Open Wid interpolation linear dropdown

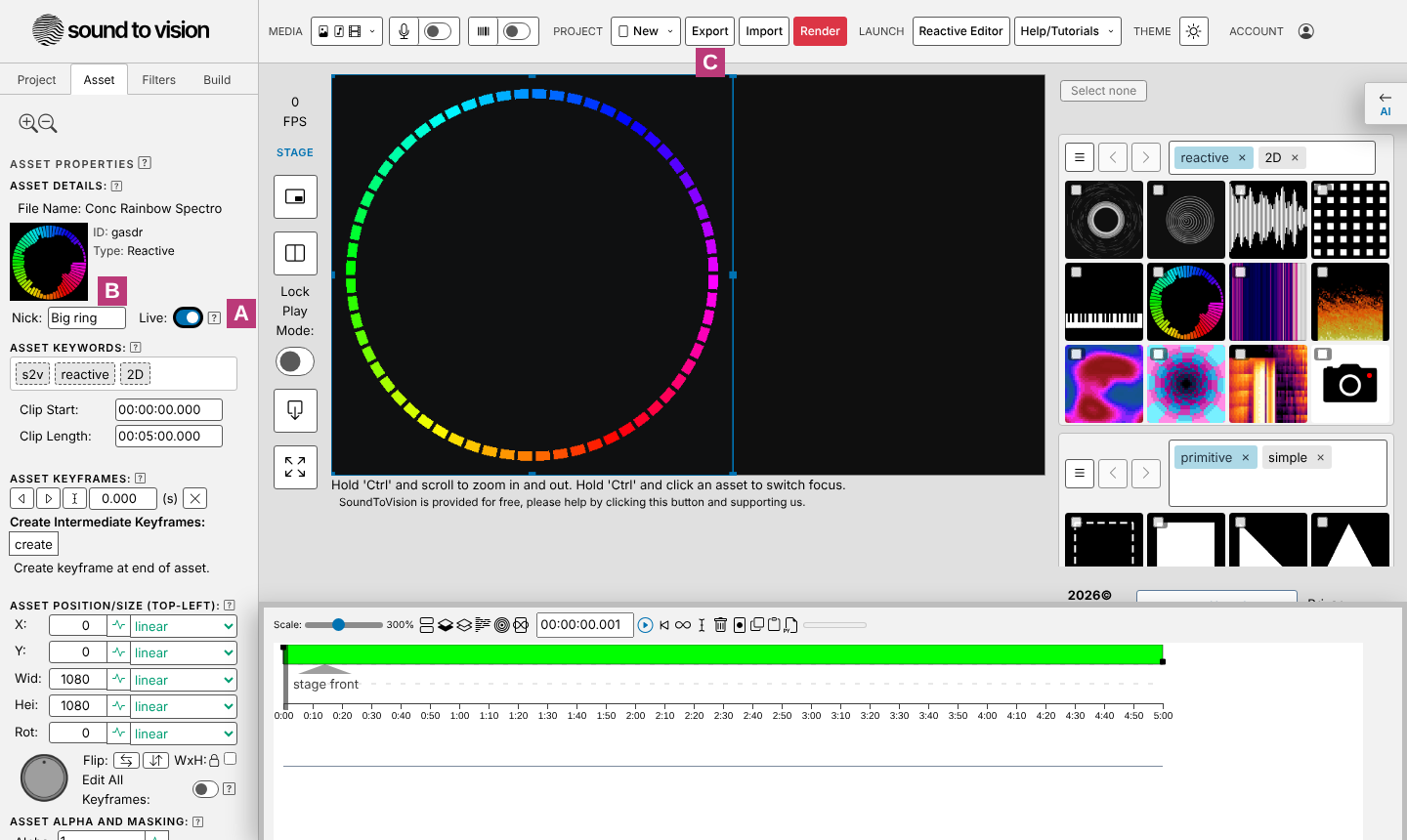[x=184, y=680]
